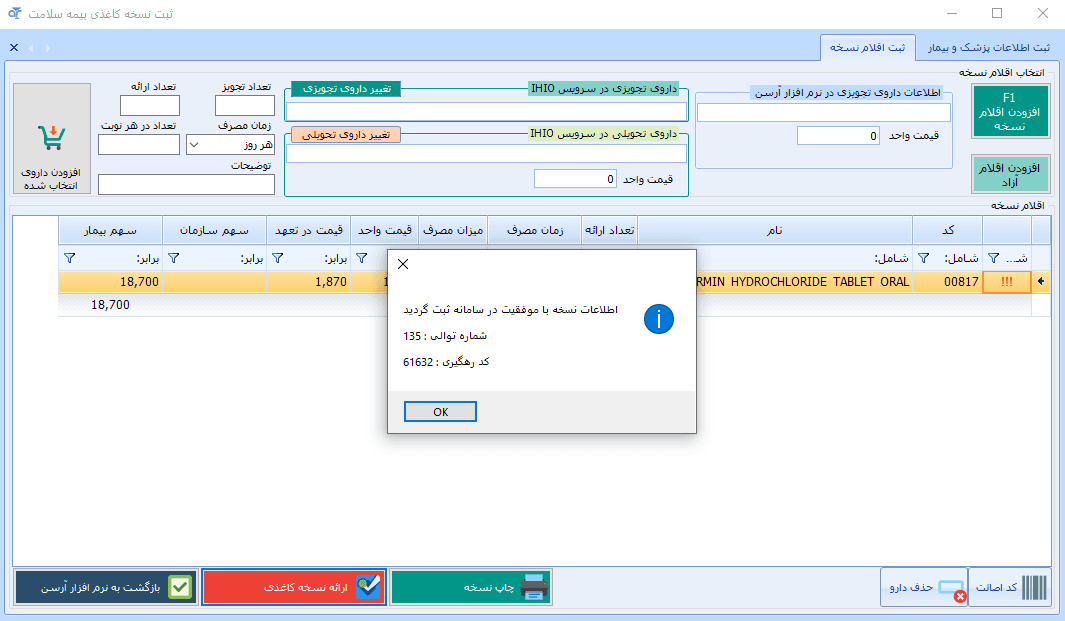Click the blue information icon in dialog
This screenshot has width=1065, height=621.
click(659, 319)
